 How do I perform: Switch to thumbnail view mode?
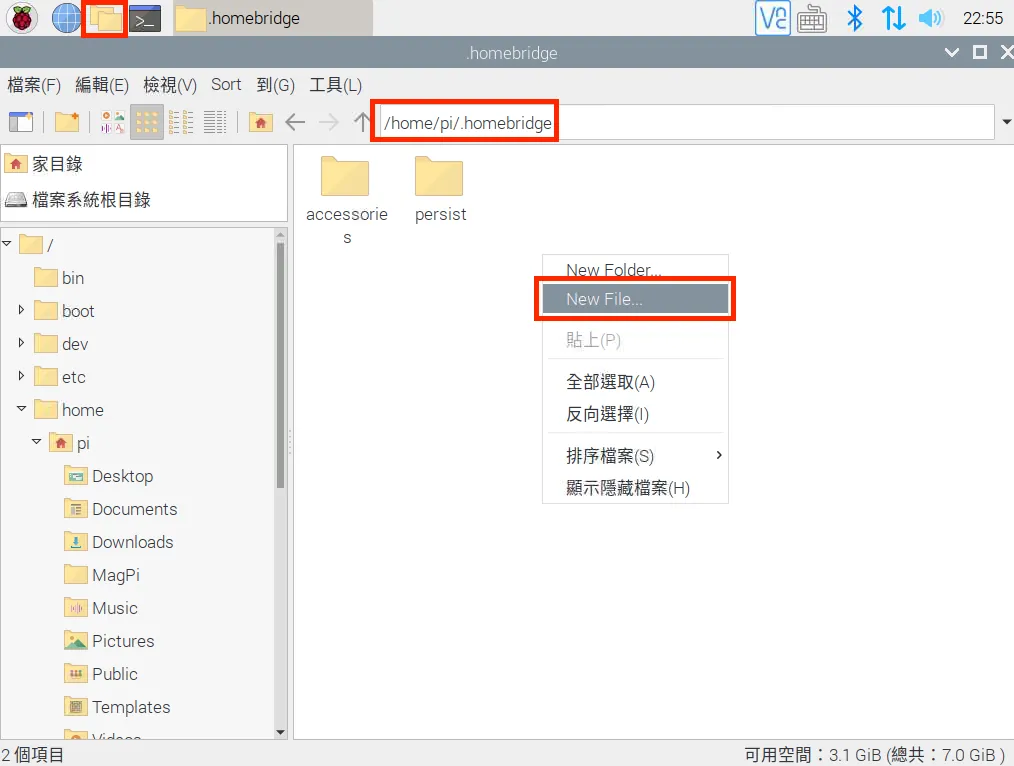(113, 122)
